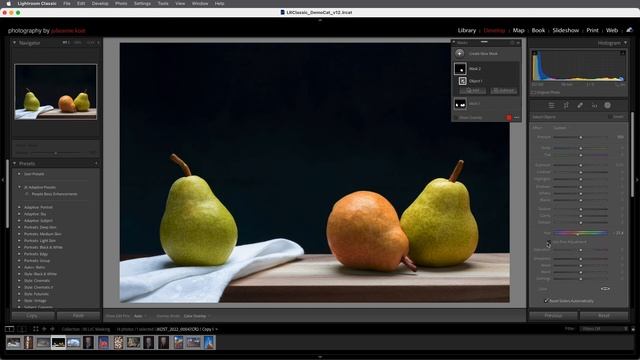This screenshot has height=360, width=640.
Task: Toggle highlight clipping indicator in histogram
Action: [x=622, y=53]
